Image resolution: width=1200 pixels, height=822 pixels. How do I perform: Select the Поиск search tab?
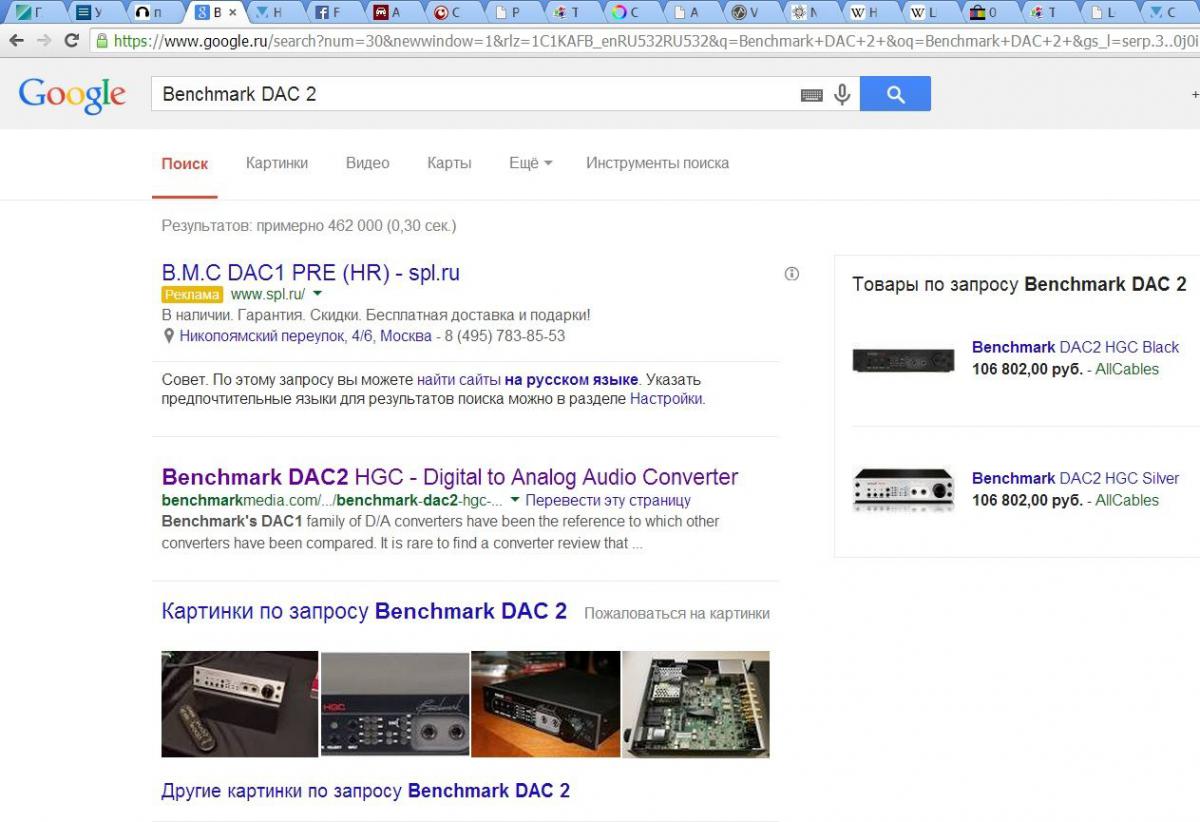coord(185,164)
